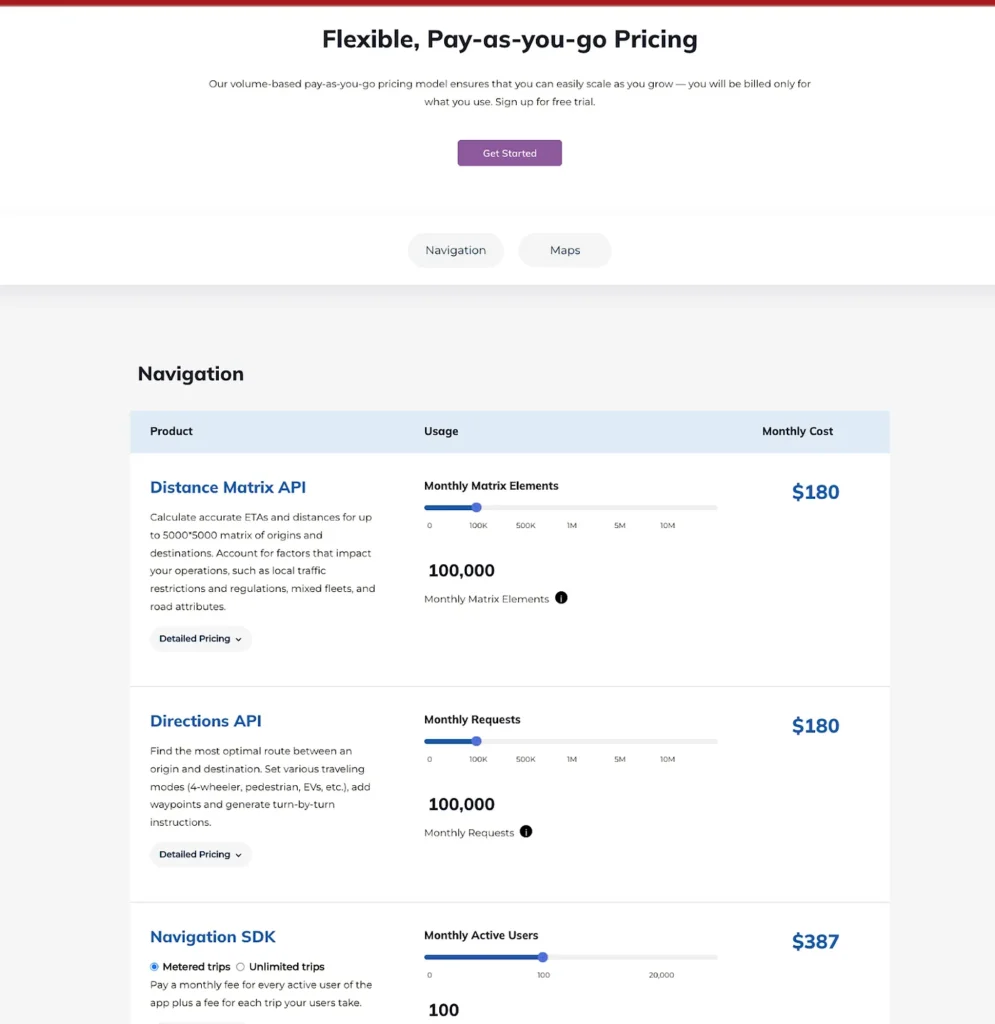Set Monthly Requests slider to 5M mark
This screenshot has width=995, height=1024.
point(620,741)
